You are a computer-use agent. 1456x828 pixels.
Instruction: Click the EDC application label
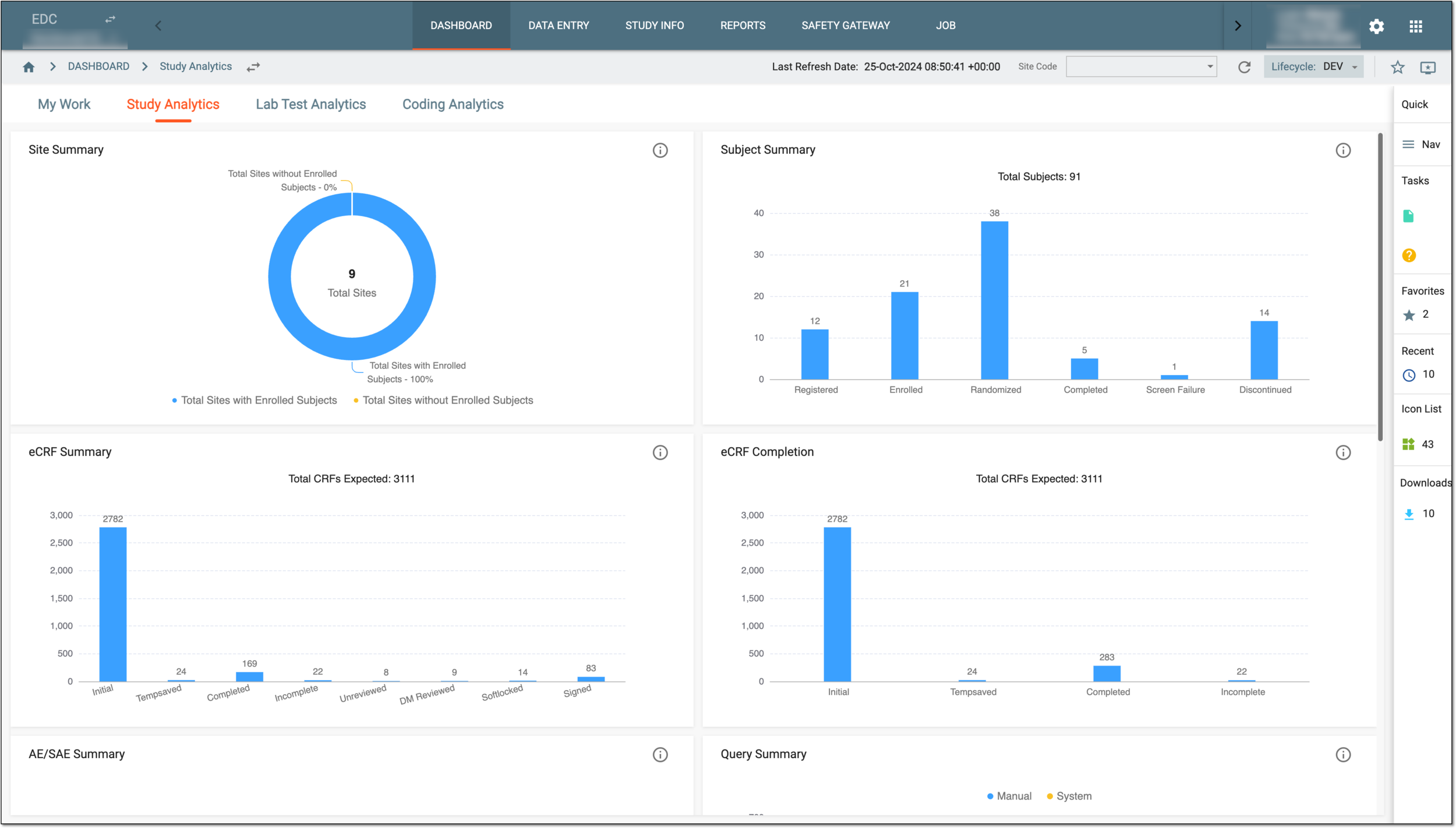44,19
